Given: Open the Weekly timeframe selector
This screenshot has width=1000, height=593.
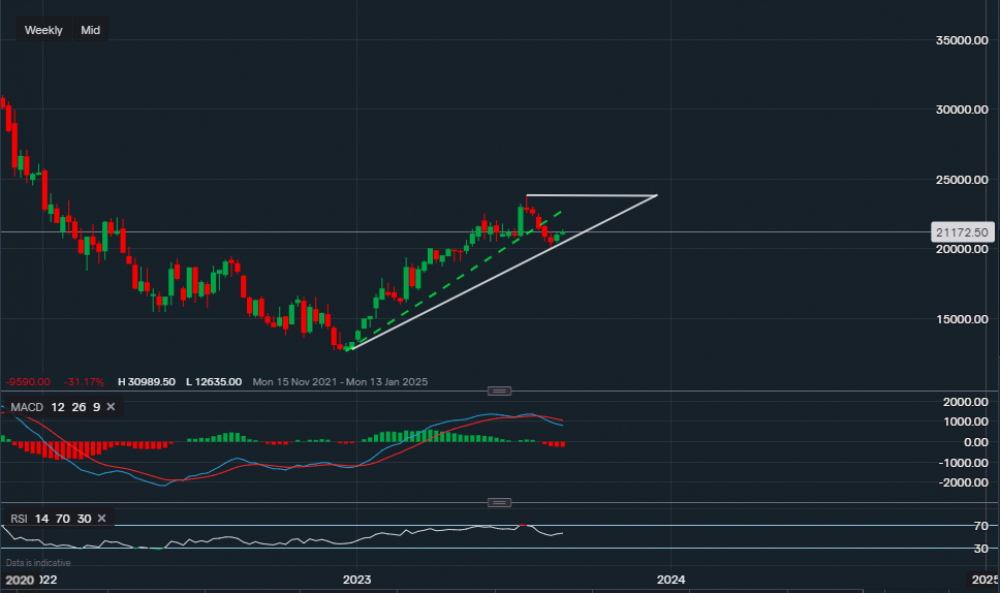Looking at the screenshot, I should pos(43,30).
